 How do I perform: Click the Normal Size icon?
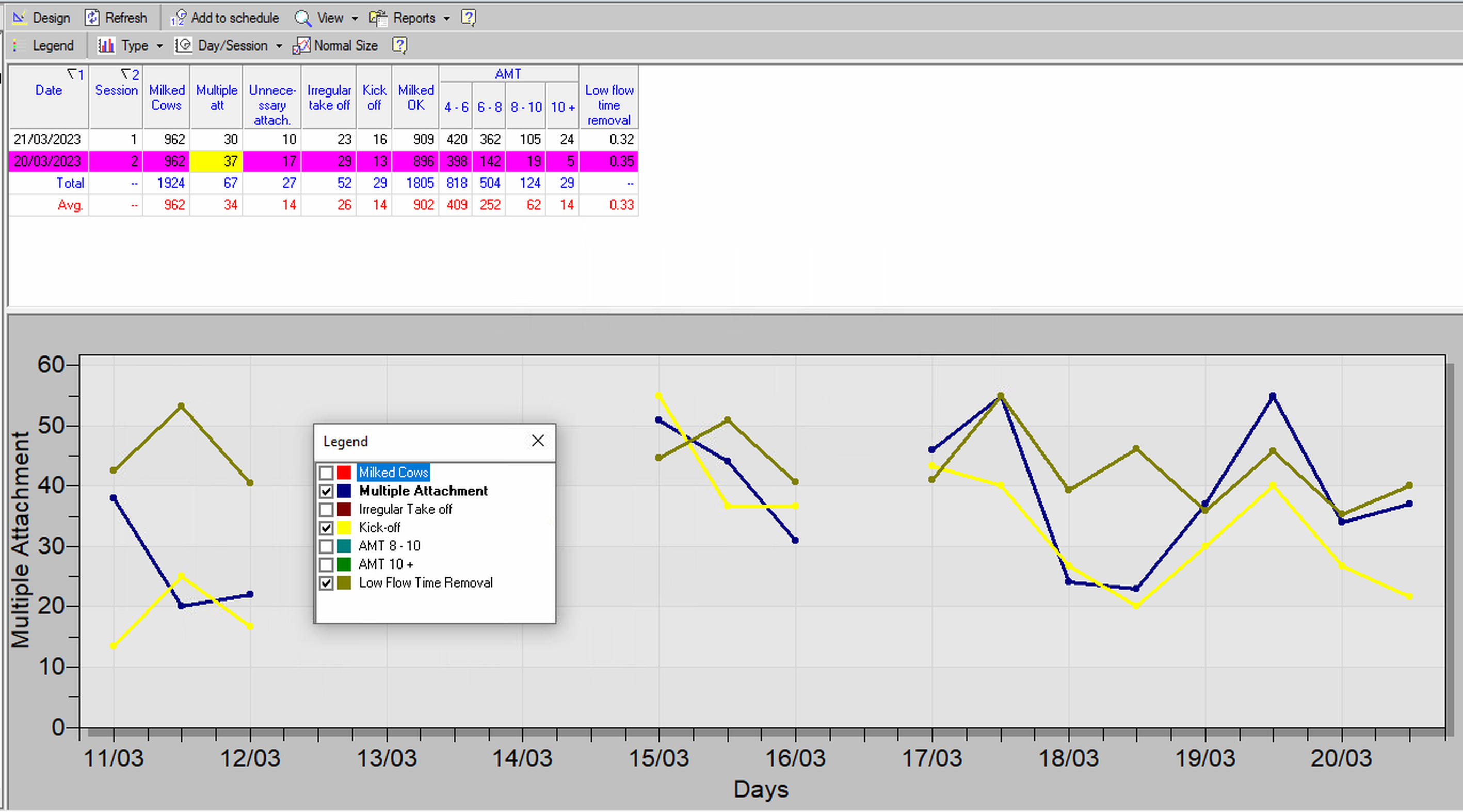(301, 45)
